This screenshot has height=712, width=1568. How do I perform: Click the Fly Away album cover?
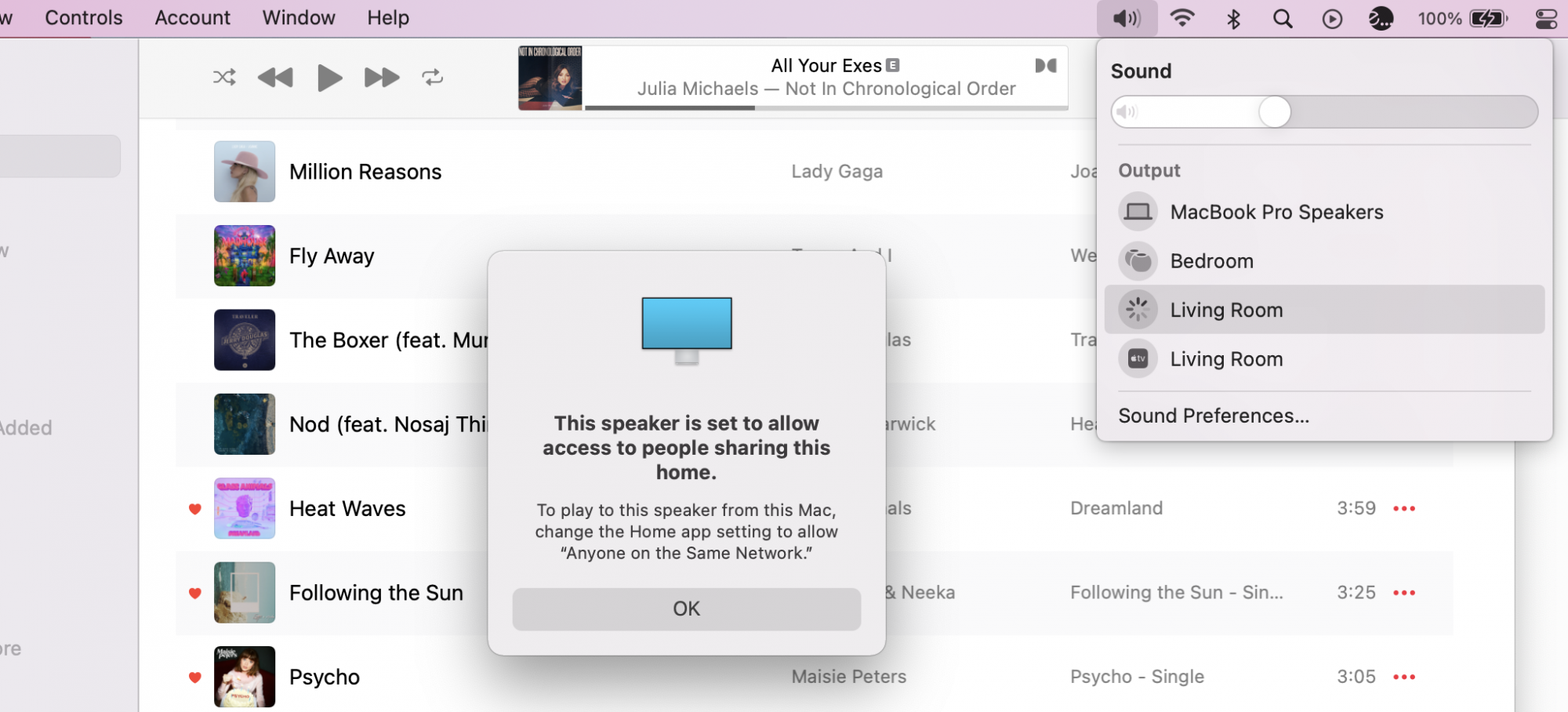tap(245, 256)
